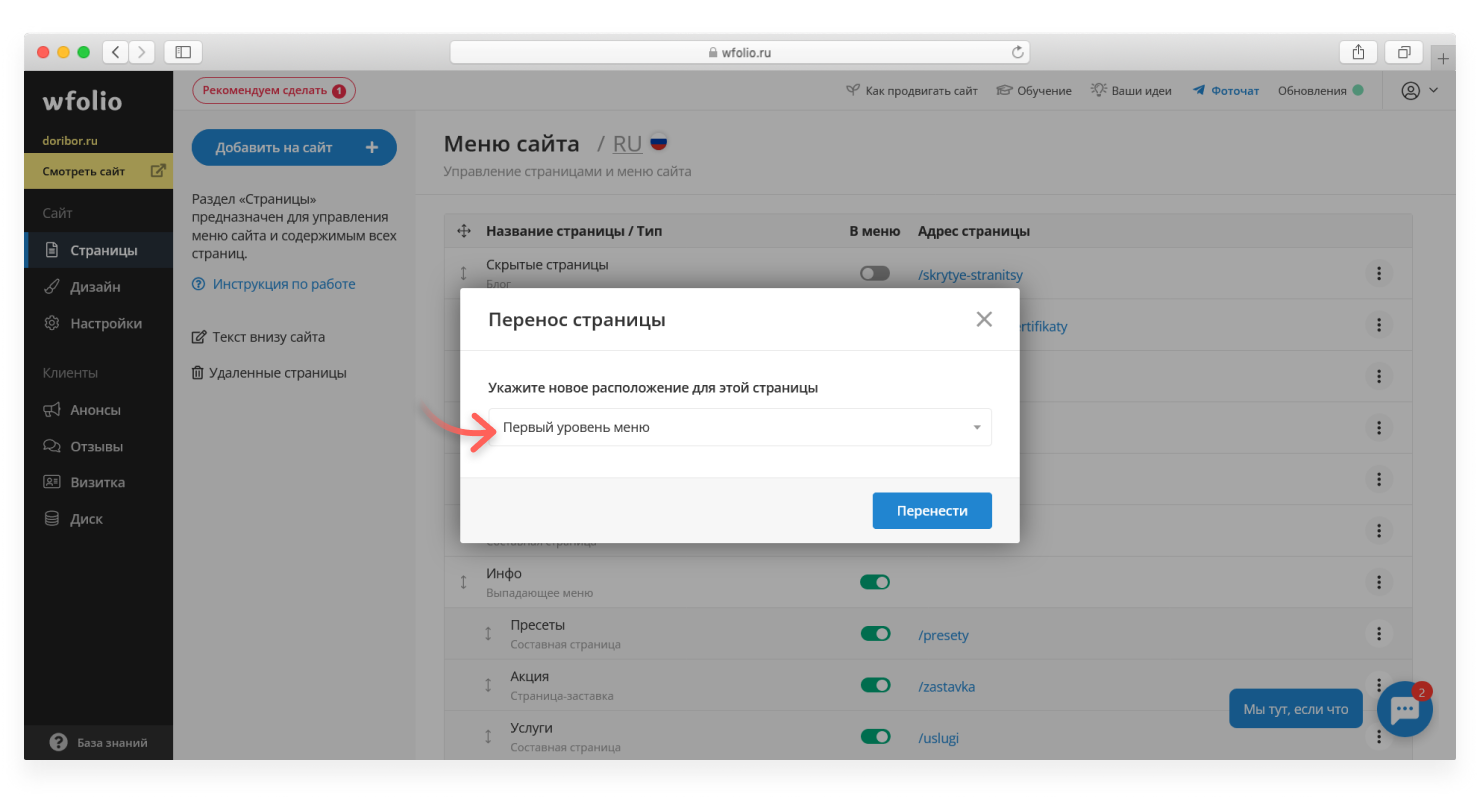This screenshot has height=799, width=1480.
Task: Open the Первый уровень меню dropdown
Action: (x=740, y=427)
